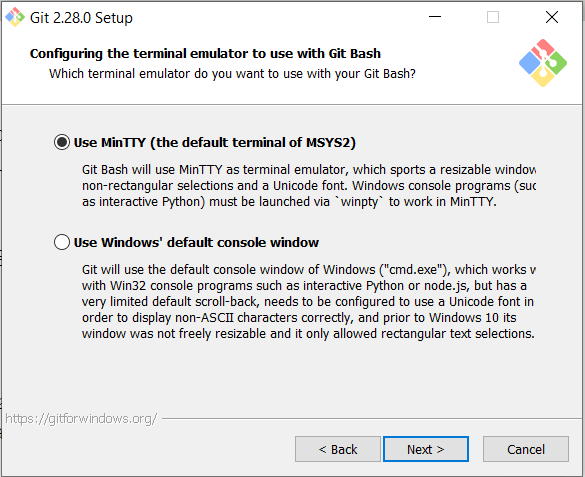Image resolution: width=585 pixels, height=477 pixels.
Task: Click the 'Use Windows' default console window' label text
Action: point(196,242)
